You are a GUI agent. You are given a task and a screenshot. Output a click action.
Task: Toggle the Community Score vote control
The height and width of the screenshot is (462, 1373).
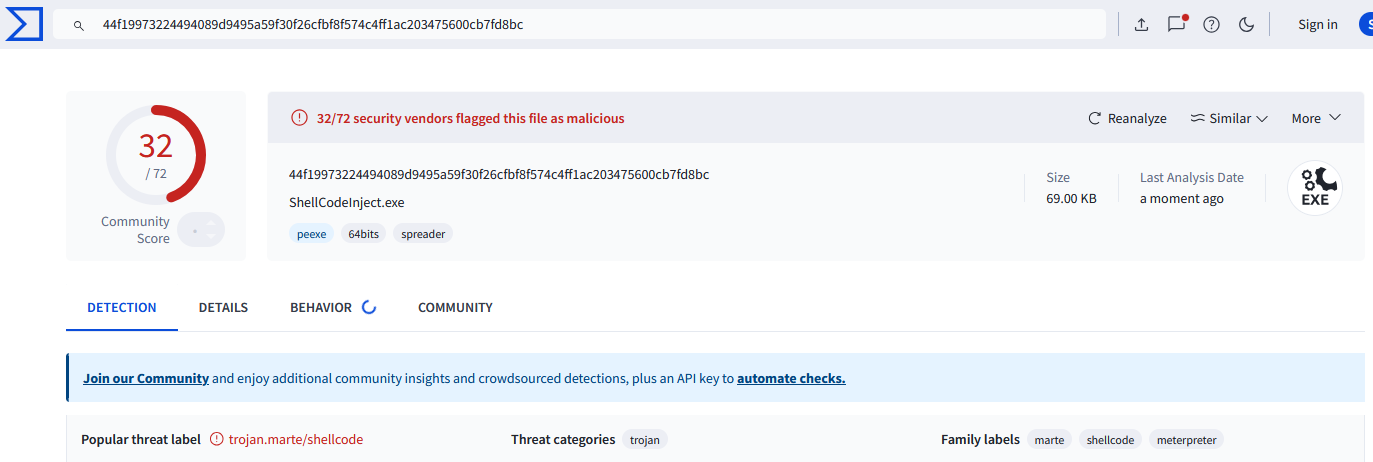click(201, 230)
